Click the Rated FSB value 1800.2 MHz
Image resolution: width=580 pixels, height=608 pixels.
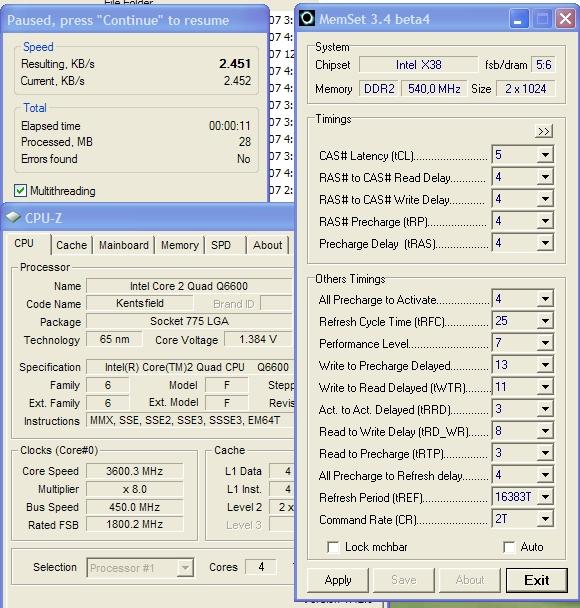click(x=135, y=524)
